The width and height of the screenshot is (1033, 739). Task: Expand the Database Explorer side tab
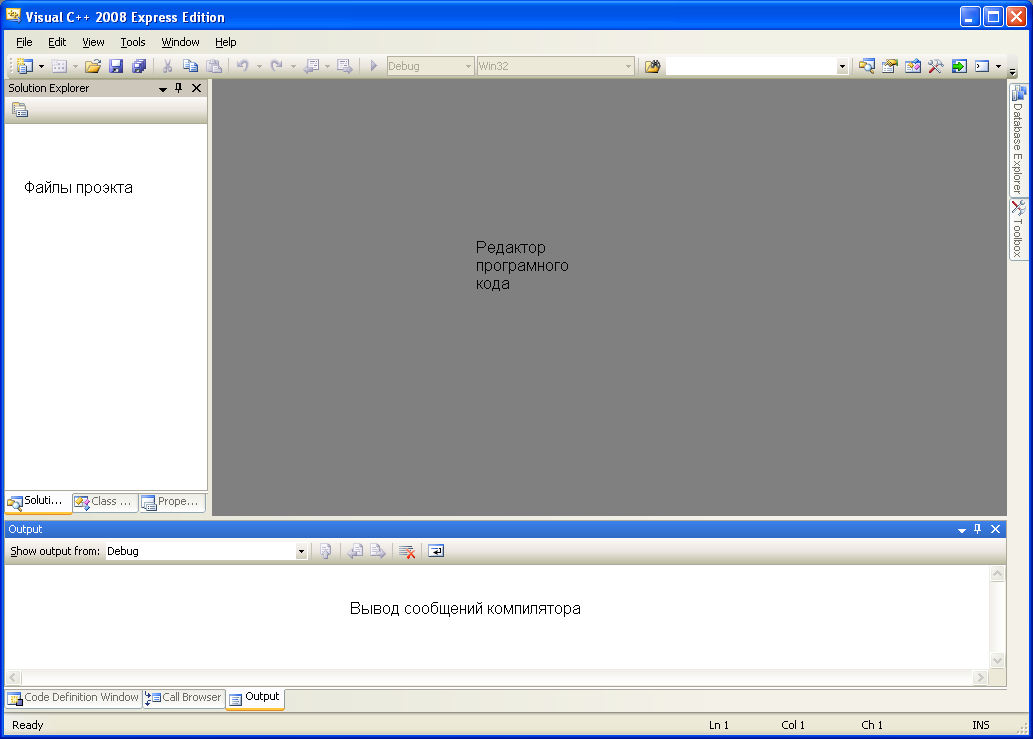(1018, 139)
